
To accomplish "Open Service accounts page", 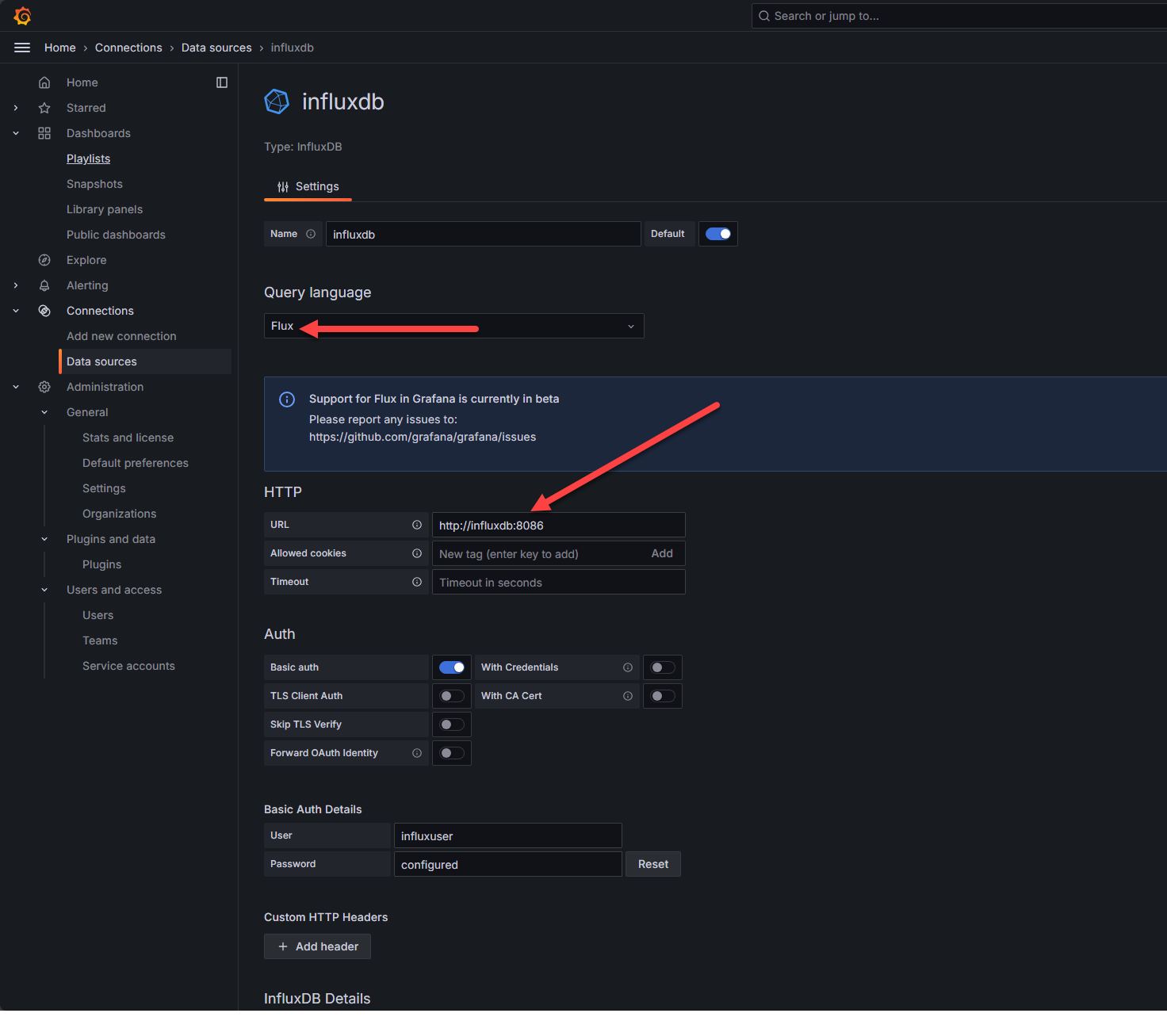I will (x=128, y=666).
